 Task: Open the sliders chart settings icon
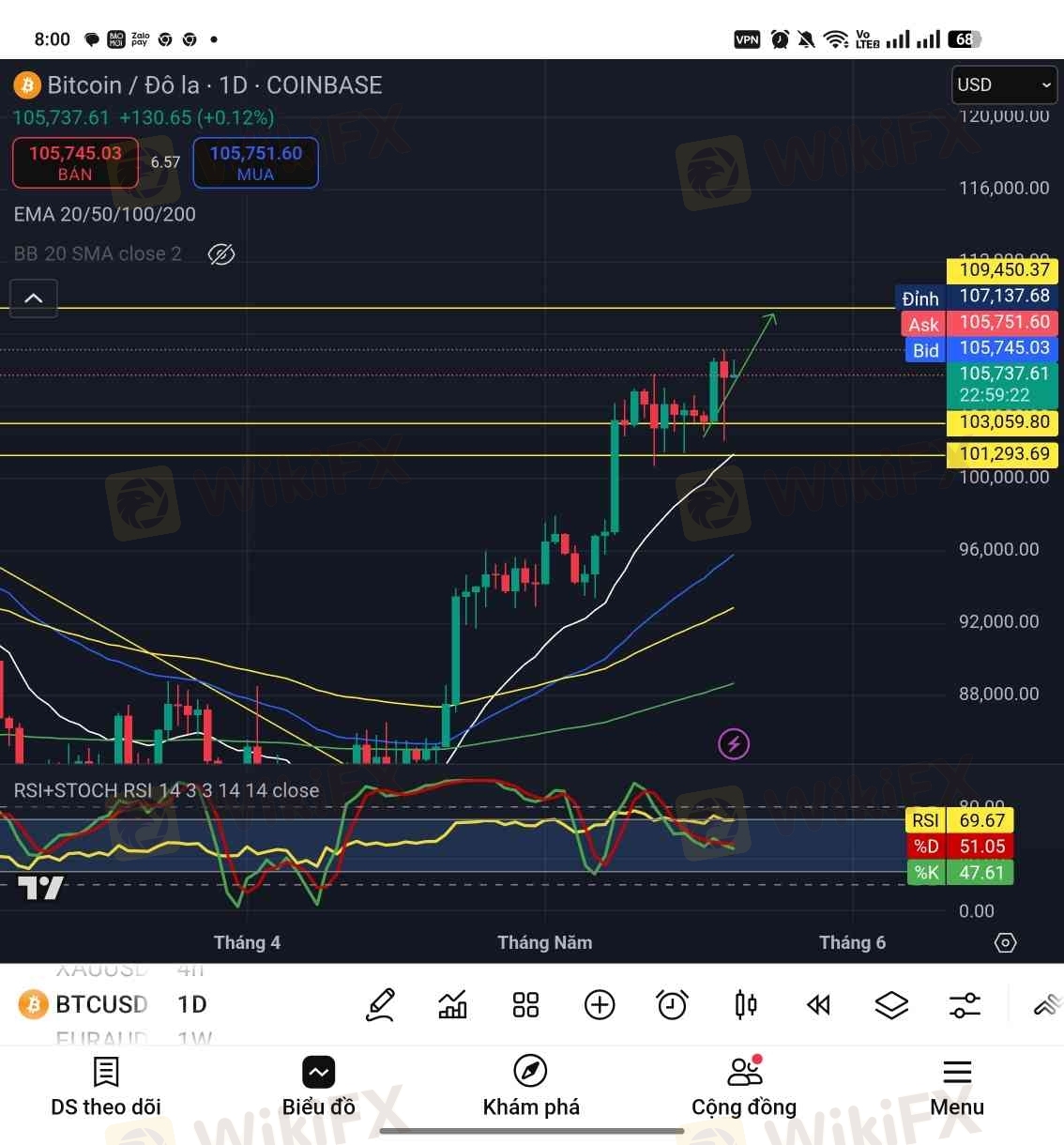(x=965, y=1005)
